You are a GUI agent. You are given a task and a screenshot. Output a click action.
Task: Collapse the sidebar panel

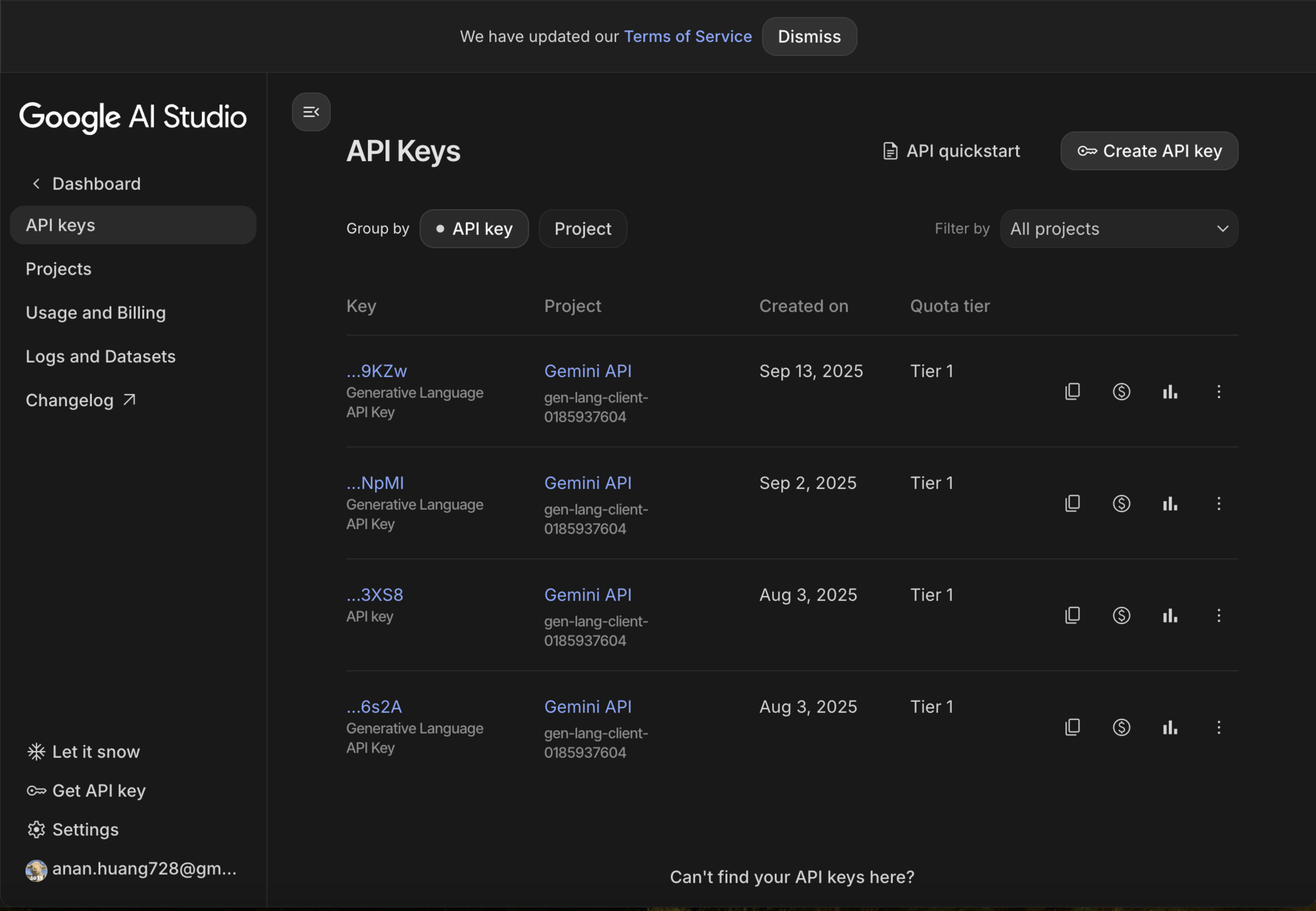tap(311, 112)
